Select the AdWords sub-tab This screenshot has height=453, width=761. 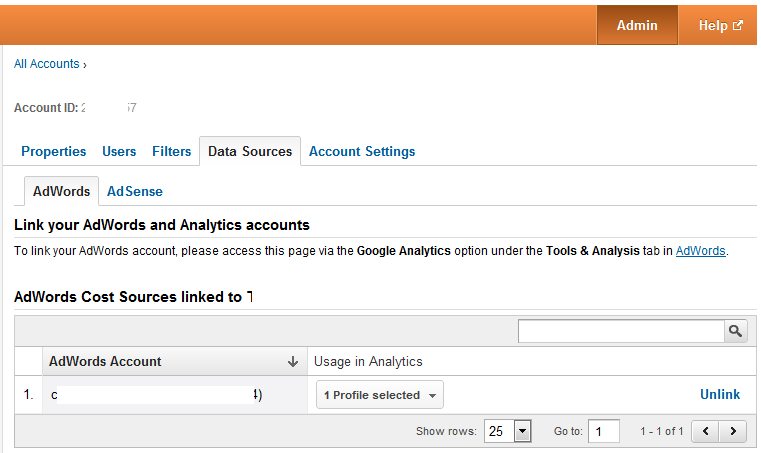[62, 191]
